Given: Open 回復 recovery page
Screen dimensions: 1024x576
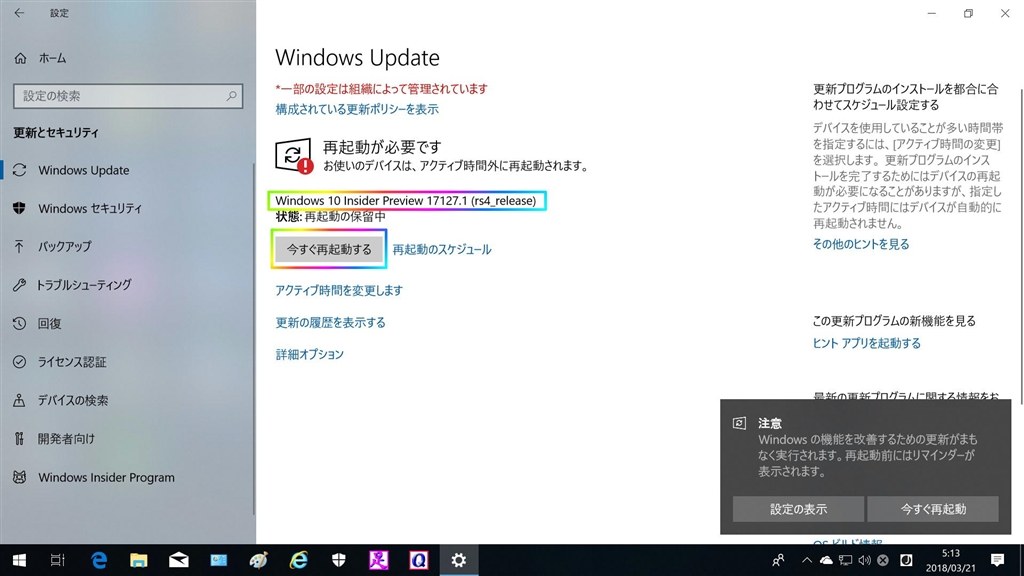Looking at the screenshot, I should point(50,323).
